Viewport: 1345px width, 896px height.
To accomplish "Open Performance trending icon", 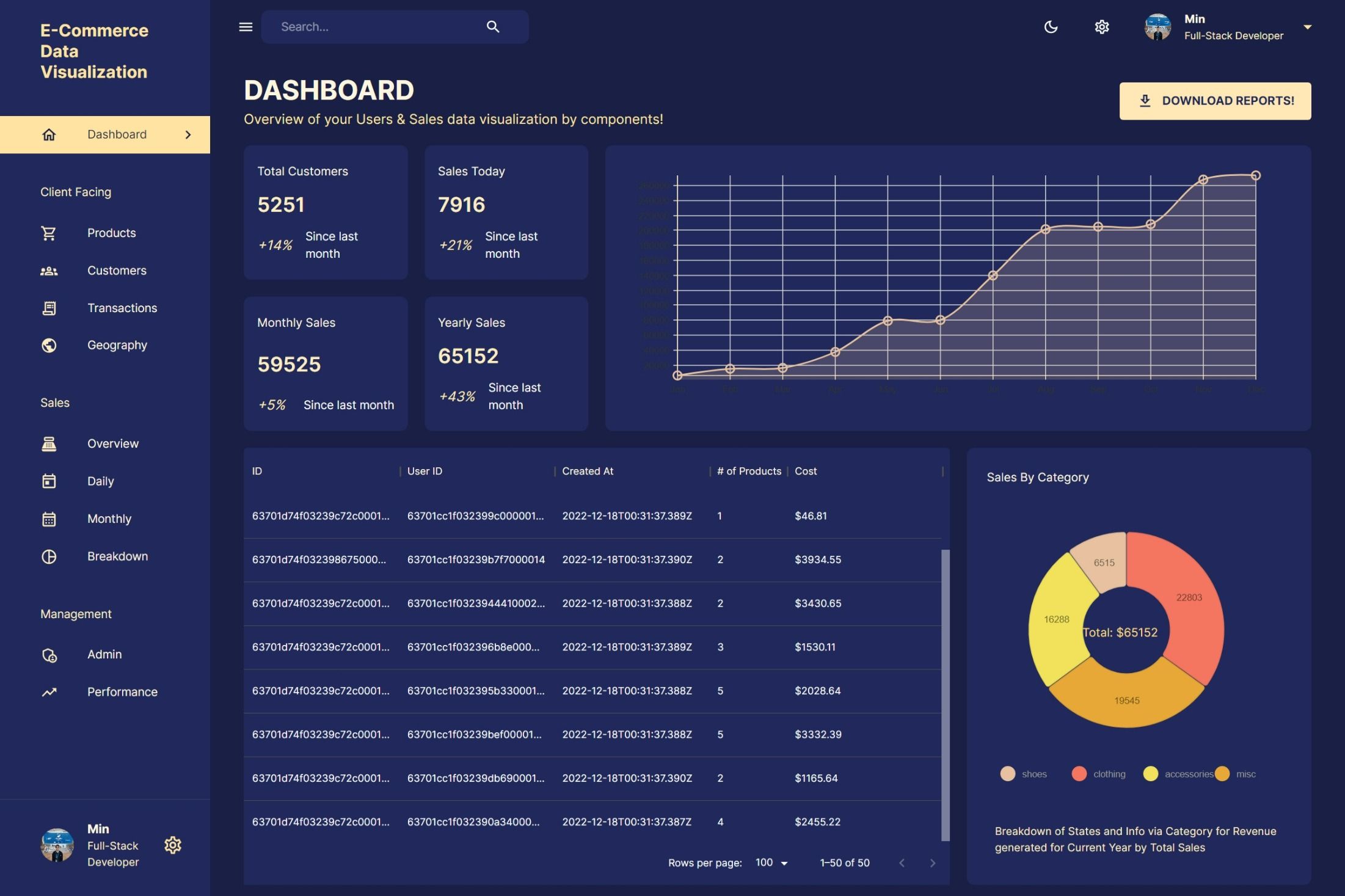I will tap(49, 692).
